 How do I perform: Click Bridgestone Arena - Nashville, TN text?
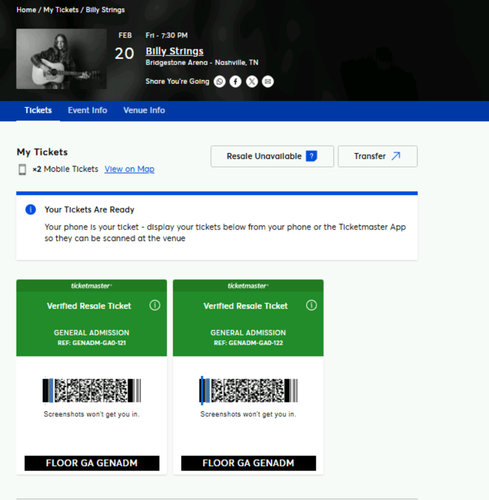[202, 63]
